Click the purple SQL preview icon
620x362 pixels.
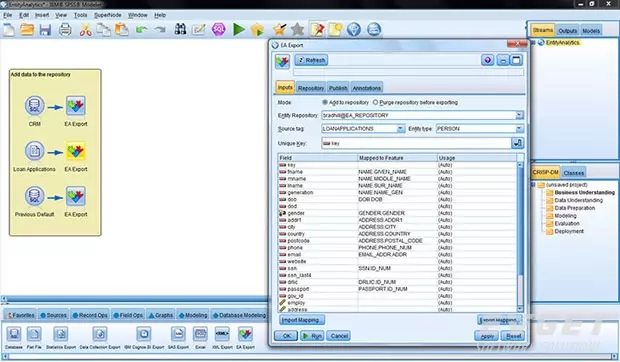(218, 29)
